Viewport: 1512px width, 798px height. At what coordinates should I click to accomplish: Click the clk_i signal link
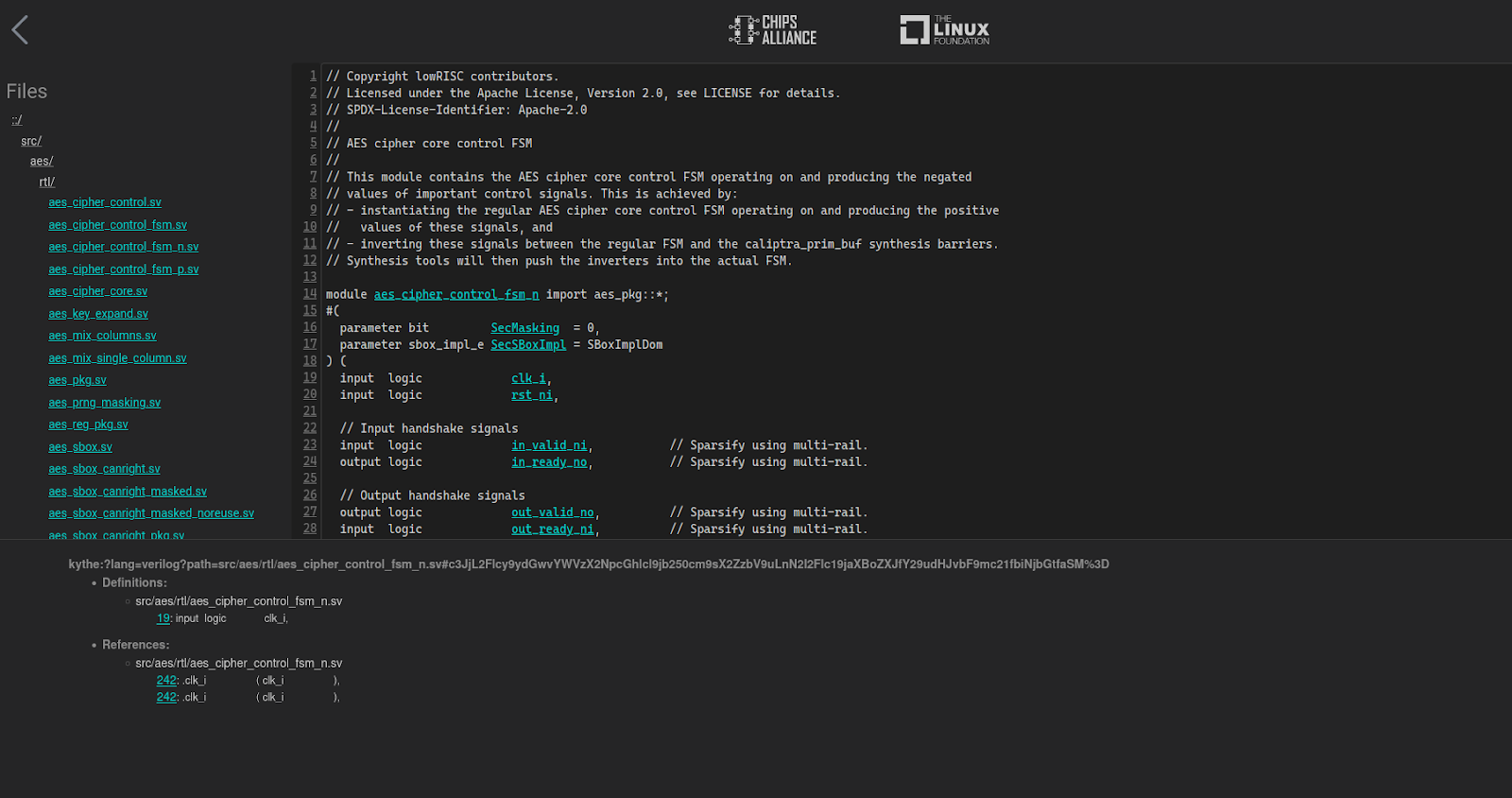click(x=529, y=378)
